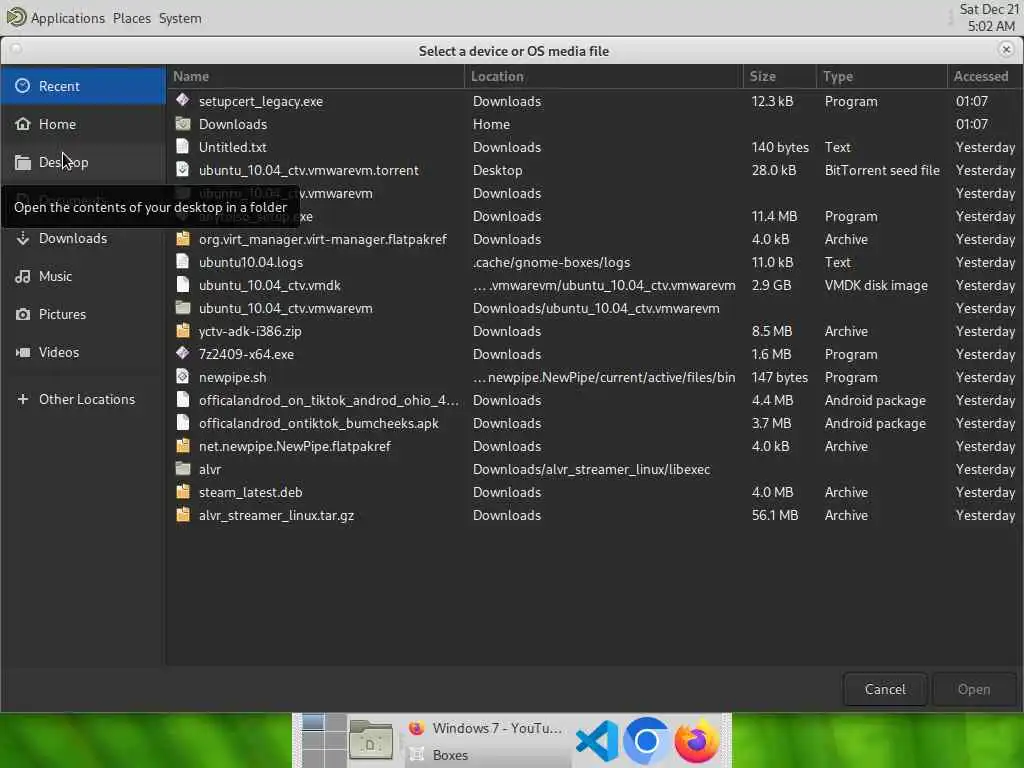Click the alvr folder icon
The height and width of the screenshot is (768, 1024).
point(183,468)
